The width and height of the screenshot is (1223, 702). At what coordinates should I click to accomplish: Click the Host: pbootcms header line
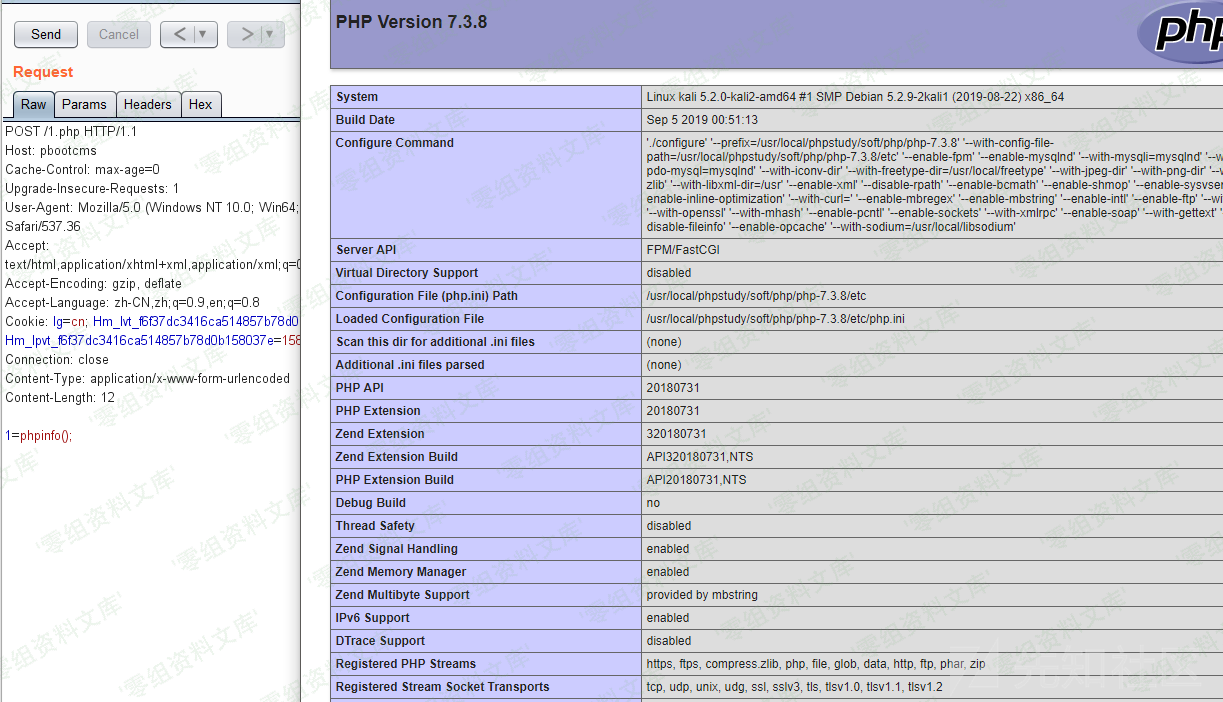tap(52, 150)
